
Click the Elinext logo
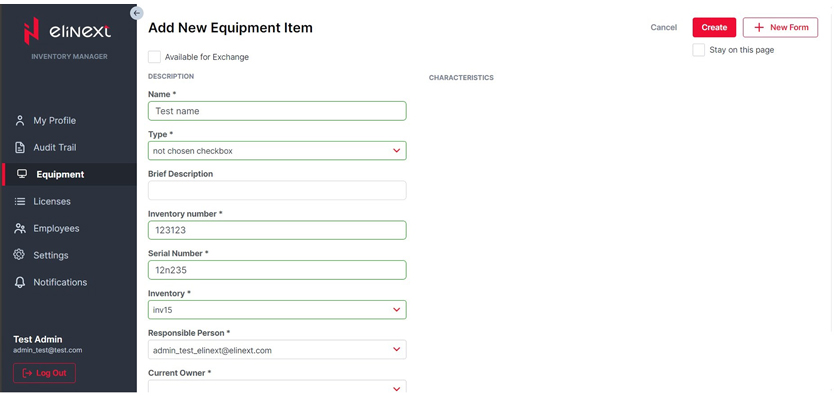(x=68, y=31)
